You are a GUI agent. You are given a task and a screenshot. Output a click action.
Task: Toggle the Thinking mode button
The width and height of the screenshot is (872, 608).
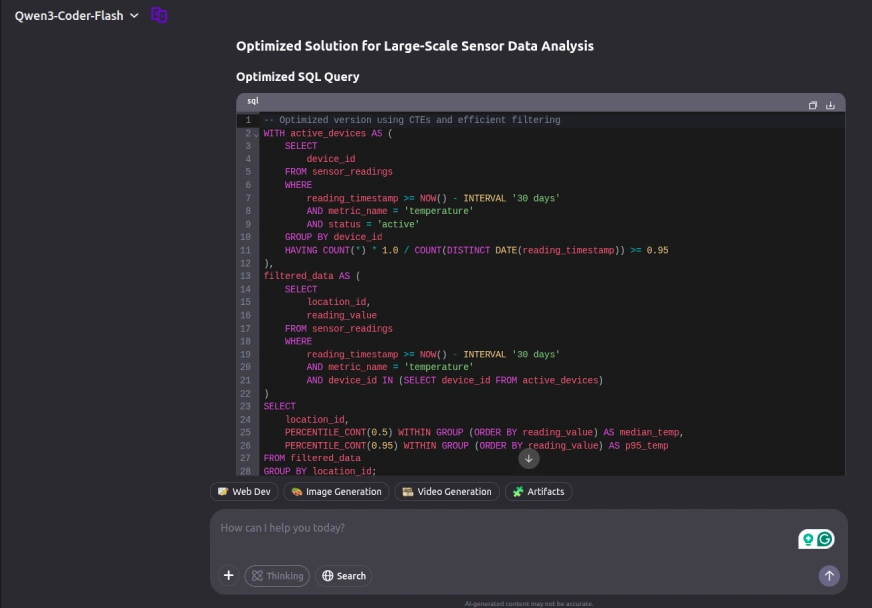[277, 576]
